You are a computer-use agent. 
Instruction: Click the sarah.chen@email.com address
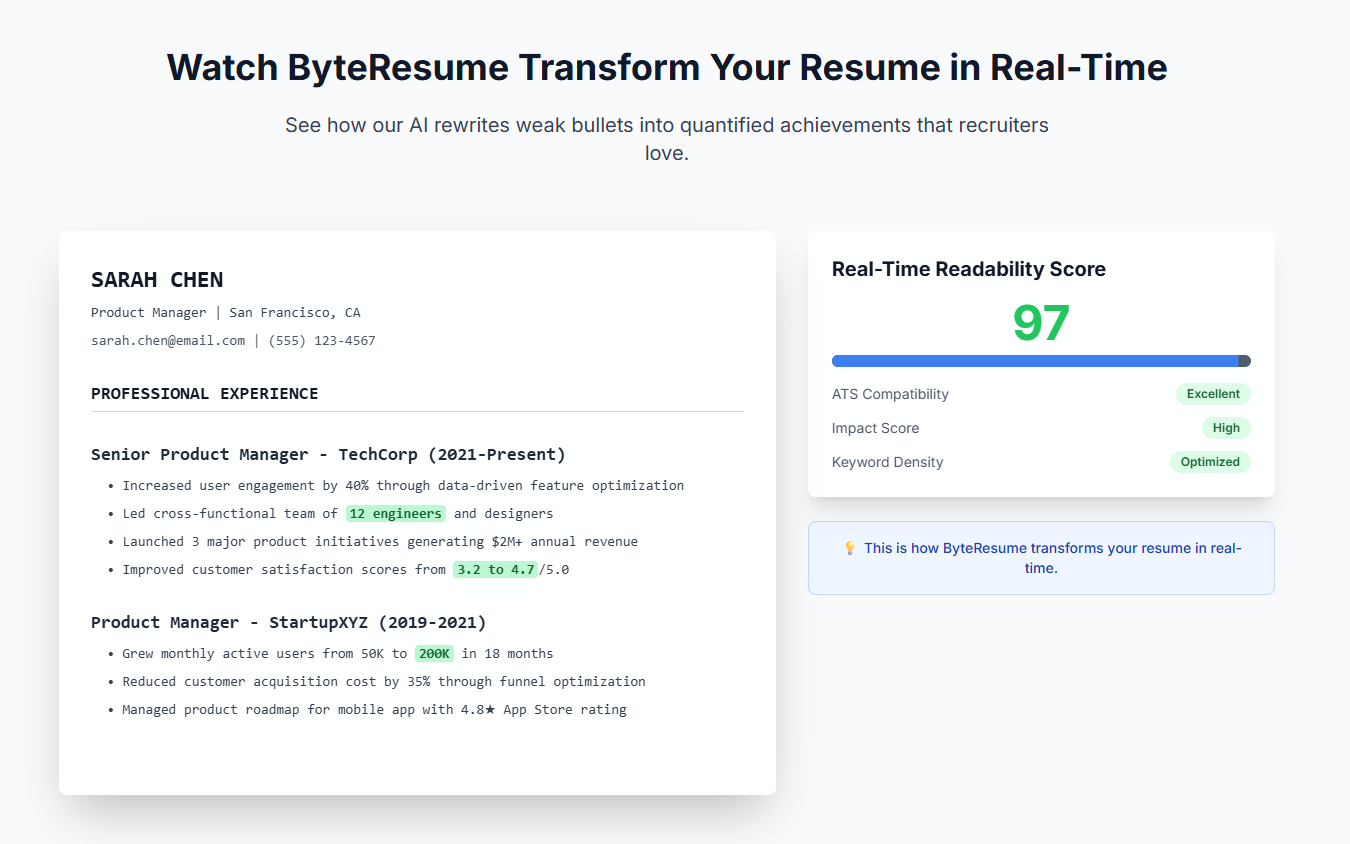pyautogui.click(x=168, y=340)
